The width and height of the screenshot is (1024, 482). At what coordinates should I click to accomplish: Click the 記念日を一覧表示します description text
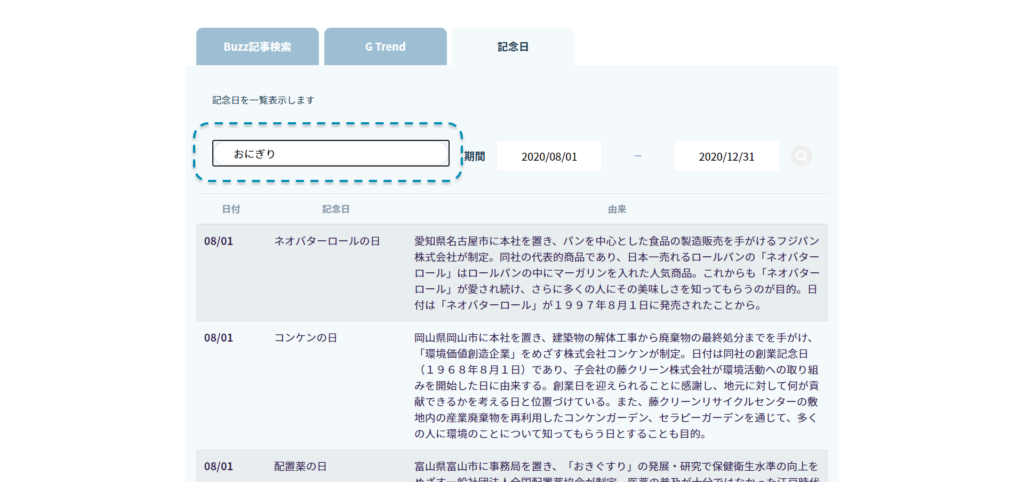(x=263, y=100)
